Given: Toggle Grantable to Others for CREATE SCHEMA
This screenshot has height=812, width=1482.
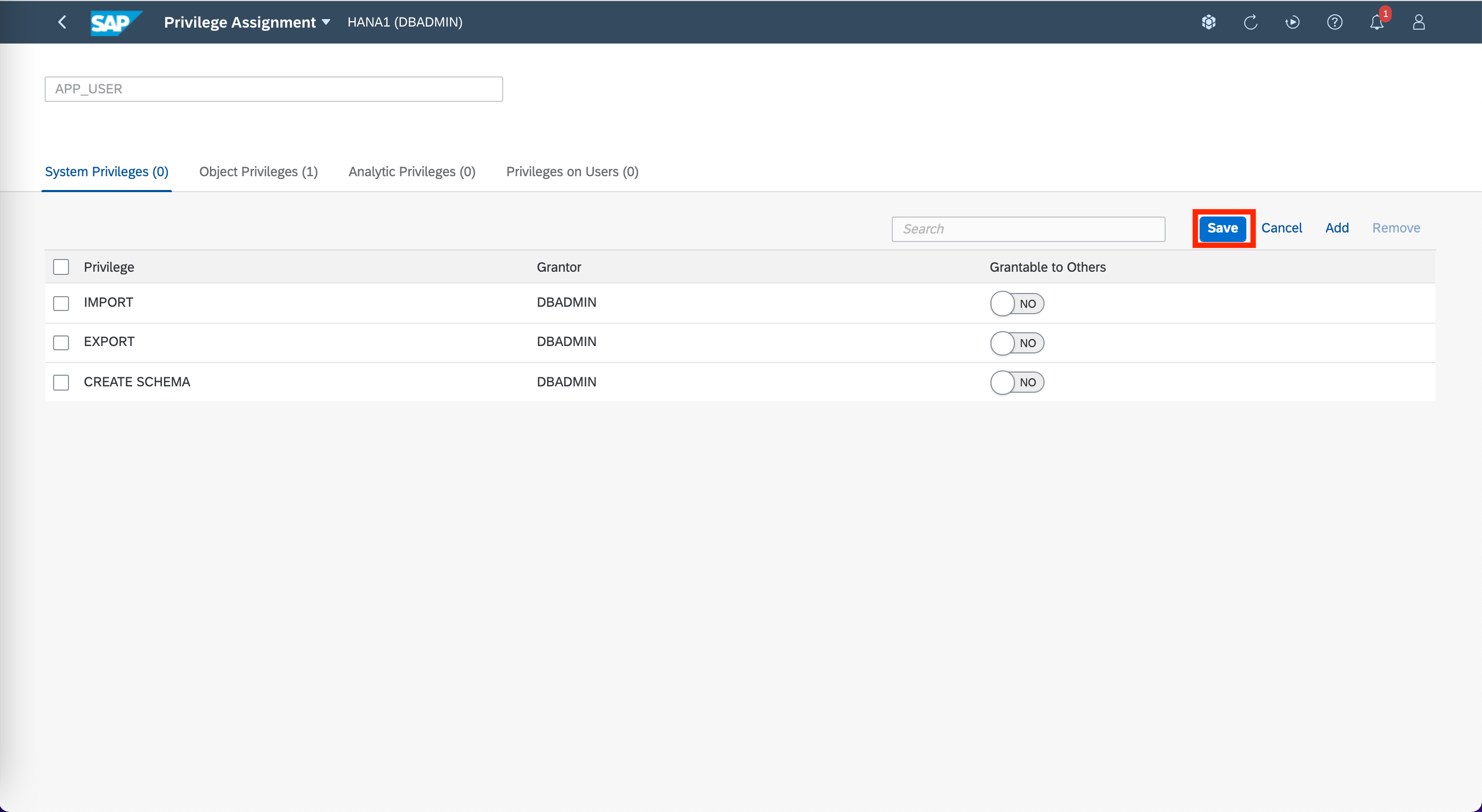Looking at the screenshot, I should coord(1016,383).
